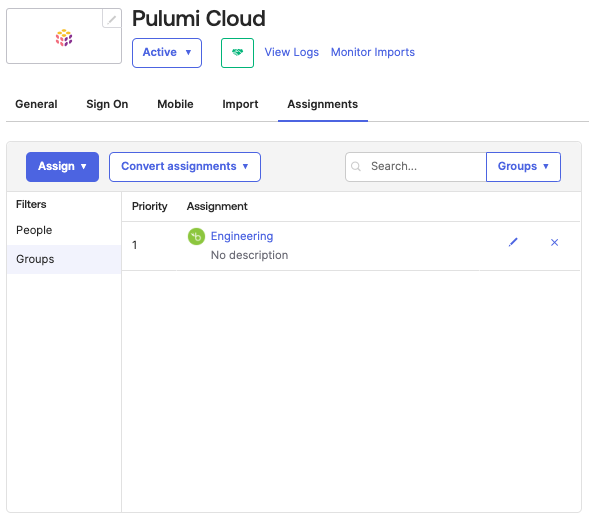Viewport: 589px width, 519px height.
Task: Click the Engineering group green avatar icon
Action: coord(196,236)
